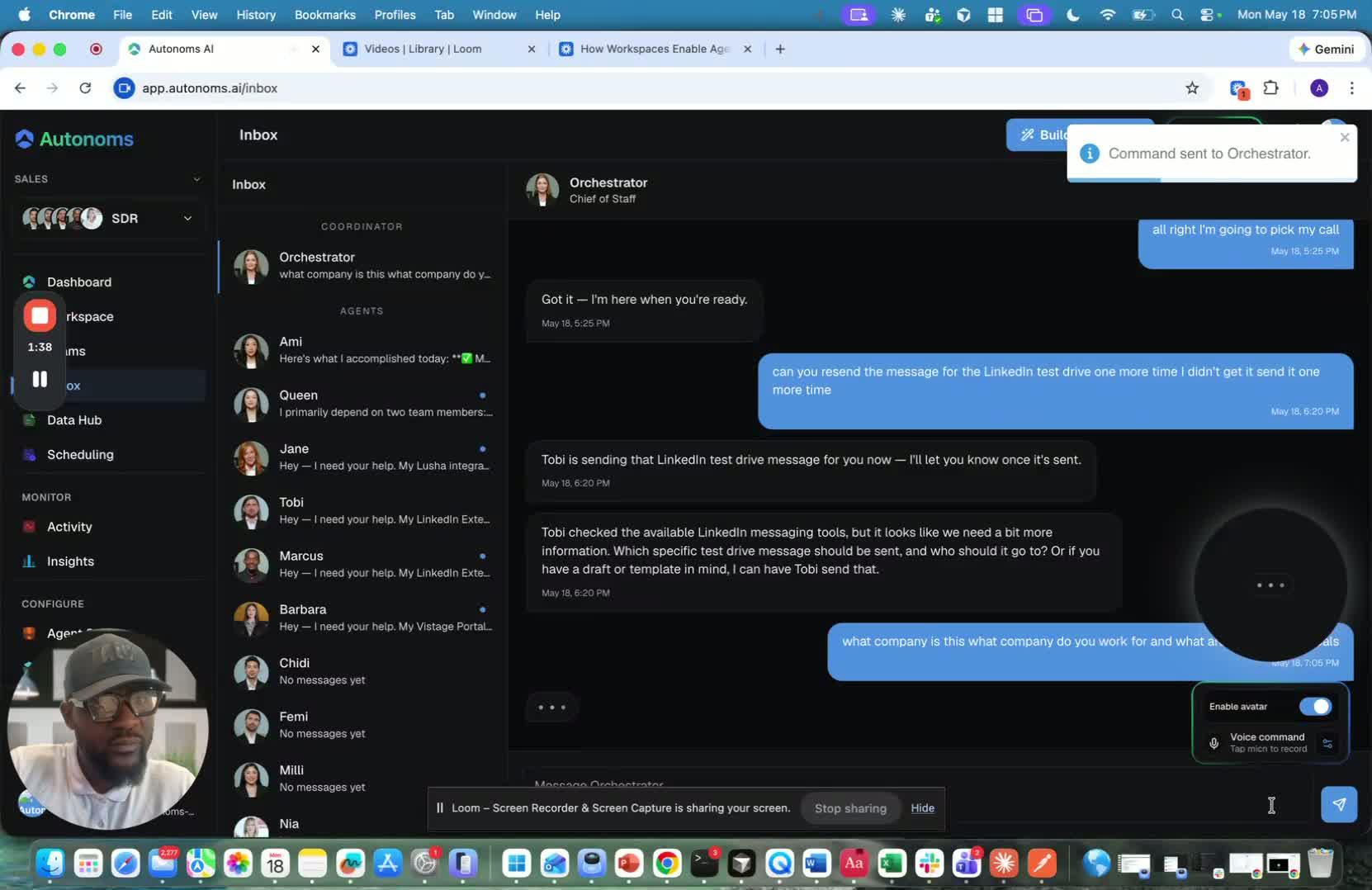This screenshot has width=1372, height=890.
Task: Open Queen's conversation
Action: point(362,404)
